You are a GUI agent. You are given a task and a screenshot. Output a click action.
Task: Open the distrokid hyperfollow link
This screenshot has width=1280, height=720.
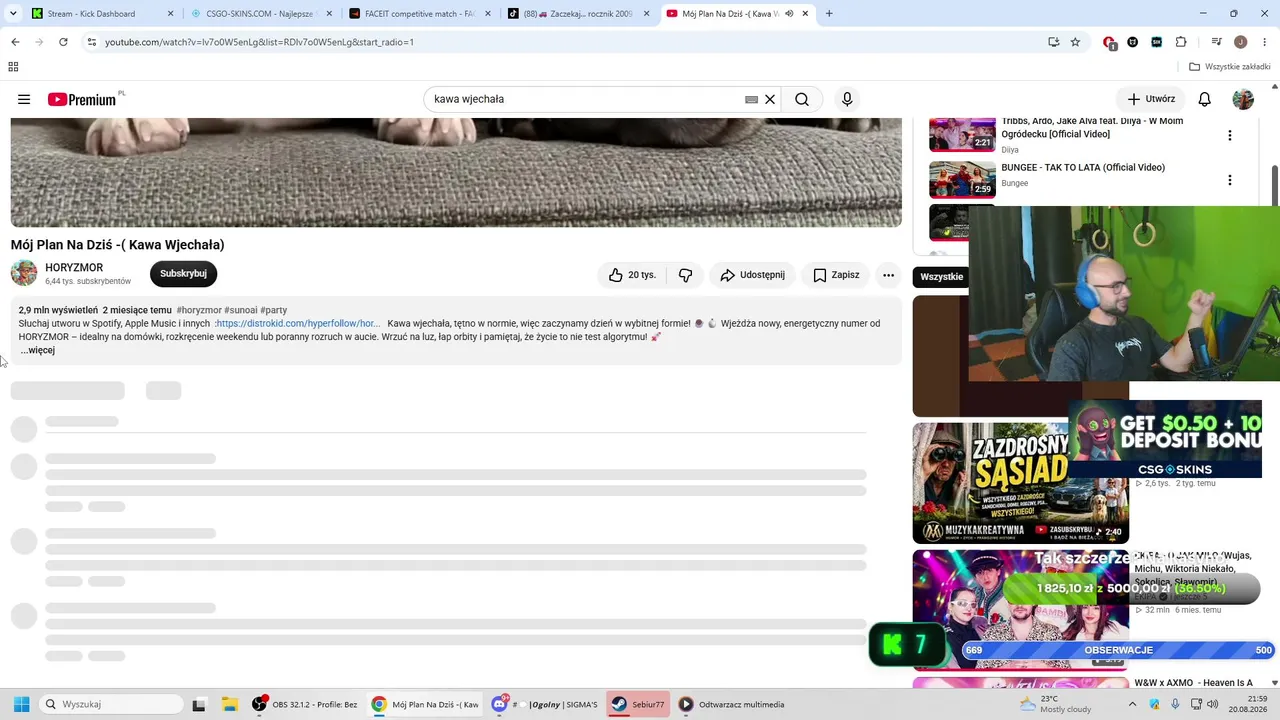[299, 324]
